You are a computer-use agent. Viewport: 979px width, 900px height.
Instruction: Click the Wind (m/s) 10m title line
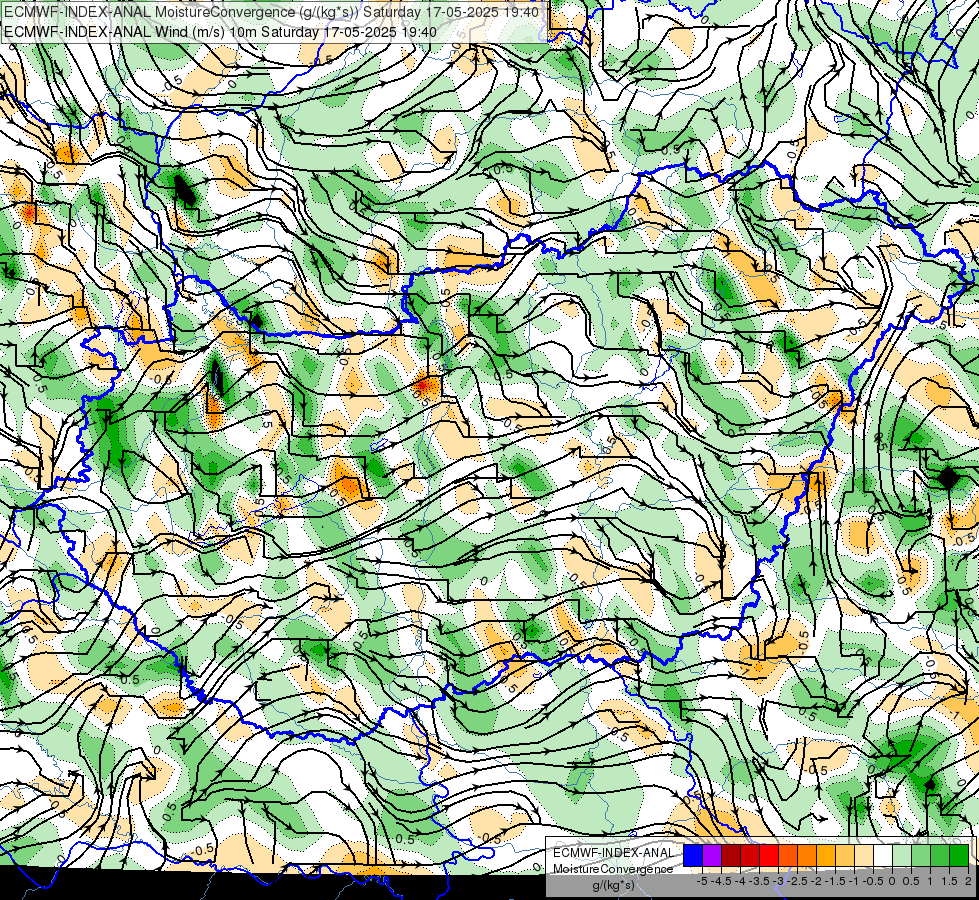(x=220, y=31)
